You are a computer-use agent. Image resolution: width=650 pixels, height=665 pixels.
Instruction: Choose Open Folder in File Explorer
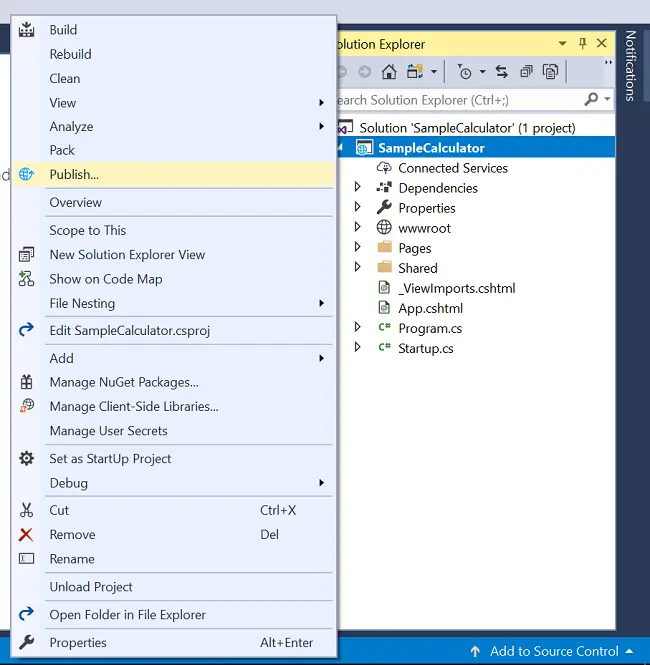(x=174, y=615)
